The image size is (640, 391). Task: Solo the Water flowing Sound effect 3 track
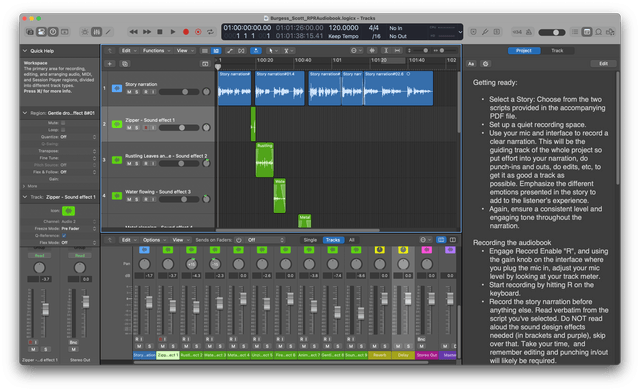coord(137,200)
